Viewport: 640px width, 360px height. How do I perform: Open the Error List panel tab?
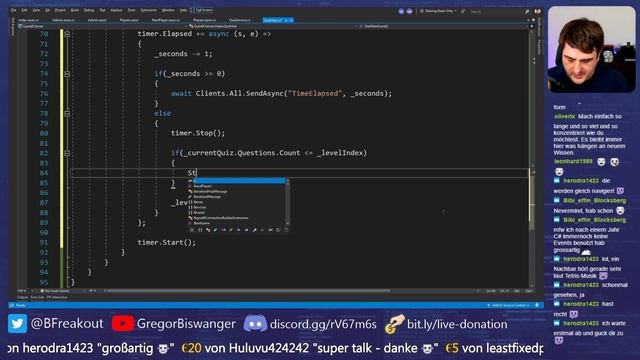coord(37,297)
